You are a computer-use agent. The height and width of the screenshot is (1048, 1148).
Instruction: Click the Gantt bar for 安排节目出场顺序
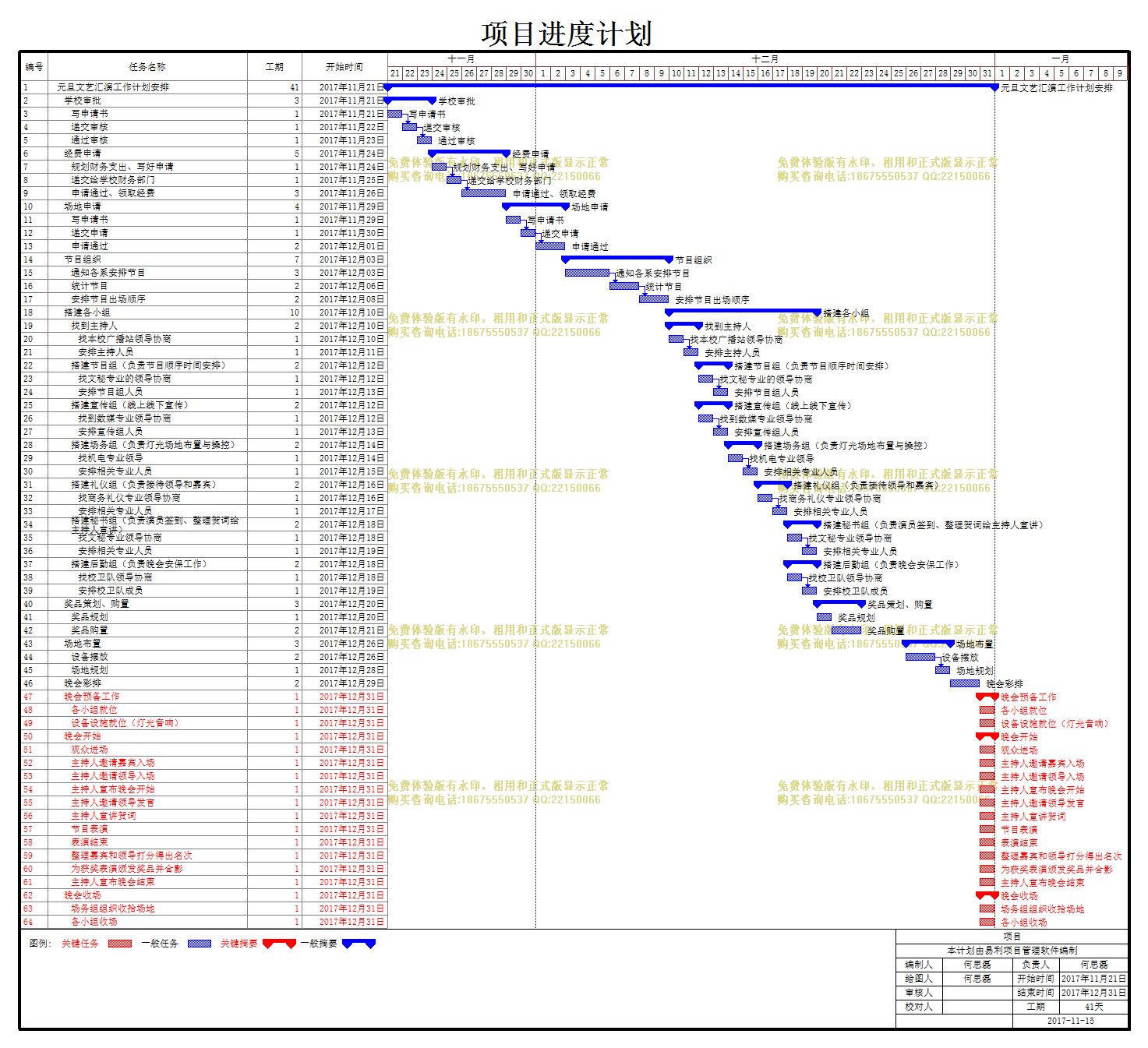point(654,299)
